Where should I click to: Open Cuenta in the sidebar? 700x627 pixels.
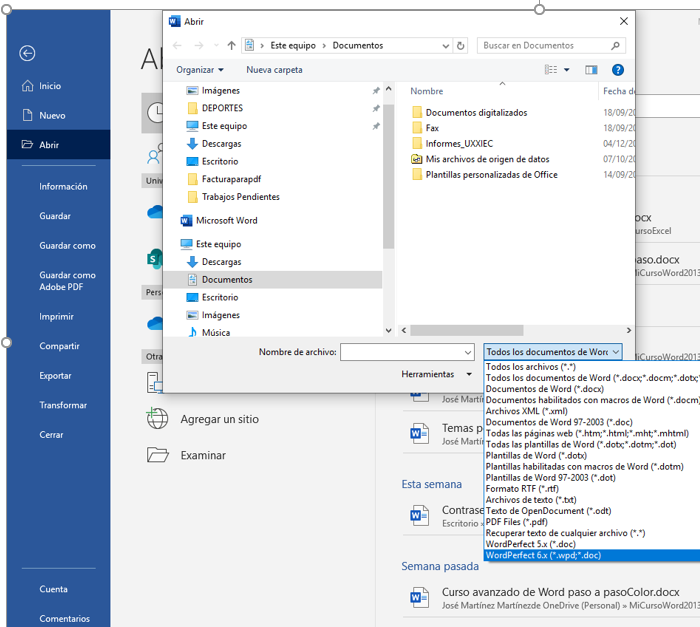[53, 589]
